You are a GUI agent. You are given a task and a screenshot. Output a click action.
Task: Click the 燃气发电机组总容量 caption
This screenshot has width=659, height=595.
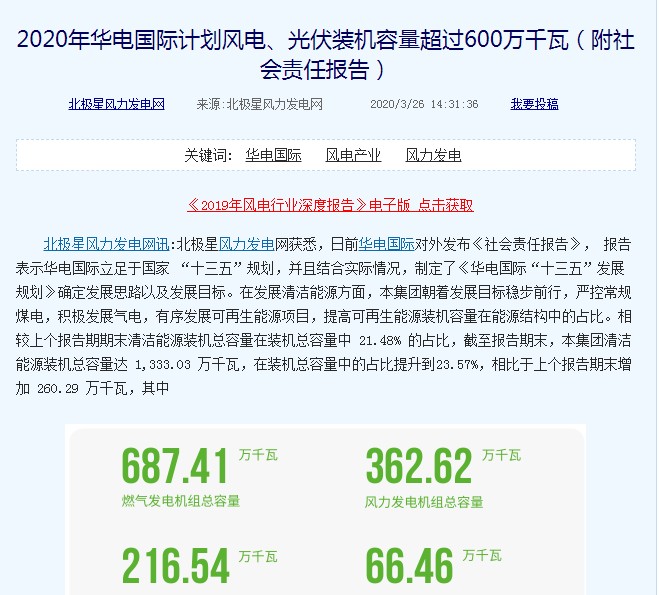click(x=181, y=501)
